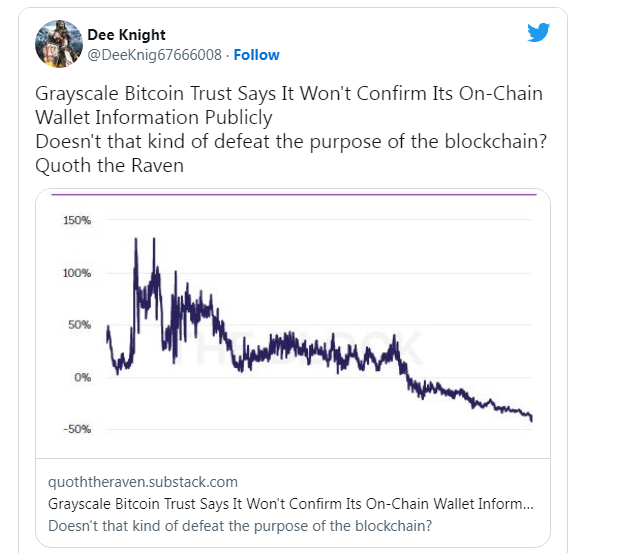Click the tweet line about defeating blockchain purpose
The width and height of the screenshot is (617, 553).
click(x=291, y=141)
